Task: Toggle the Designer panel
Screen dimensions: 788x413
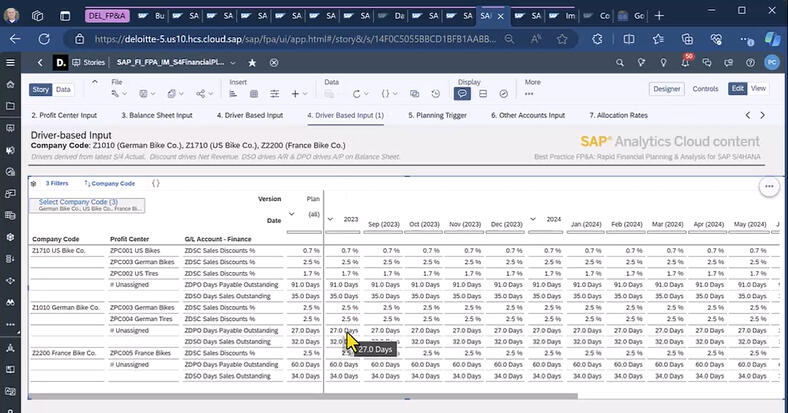Action: click(x=666, y=89)
